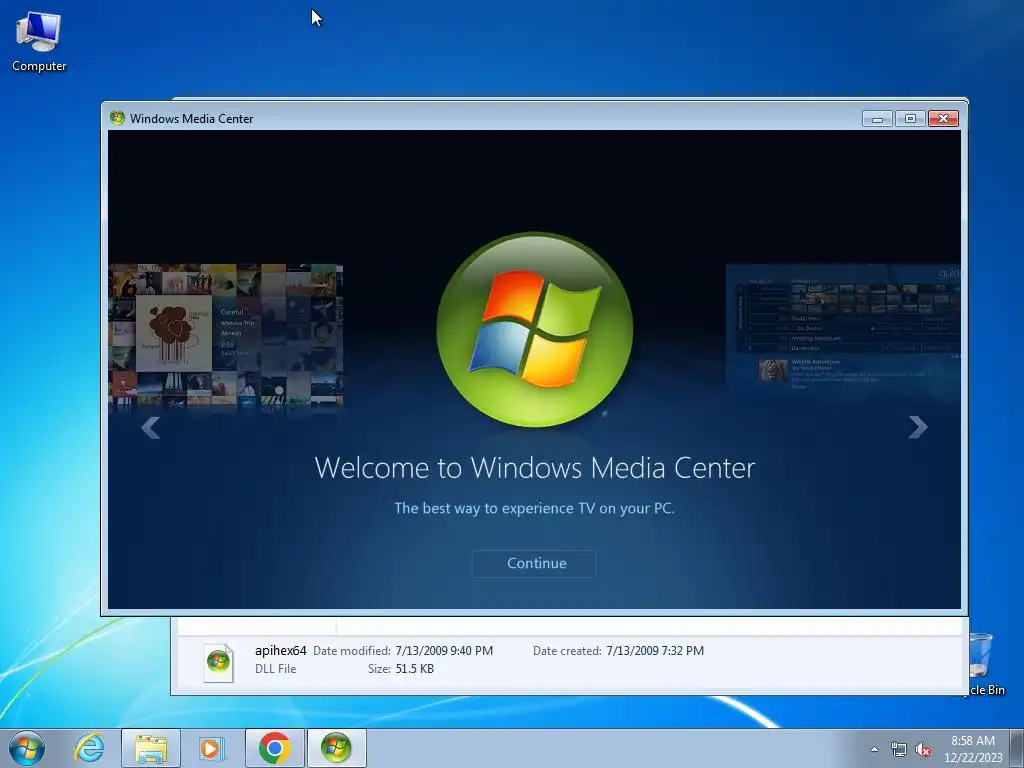Close the Windows Media Center window
This screenshot has width=1024, height=768.
coord(943,119)
